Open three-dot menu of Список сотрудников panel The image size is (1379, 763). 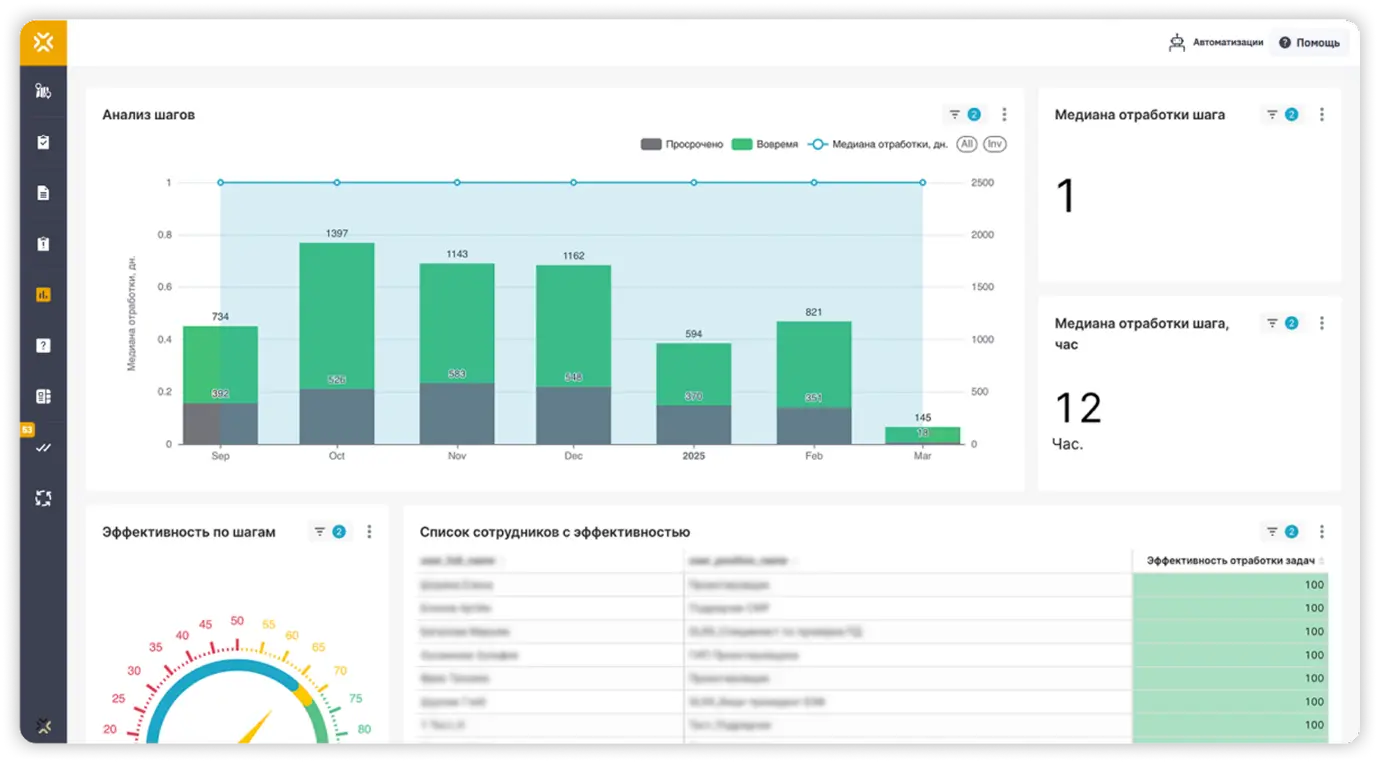pos(1321,532)
